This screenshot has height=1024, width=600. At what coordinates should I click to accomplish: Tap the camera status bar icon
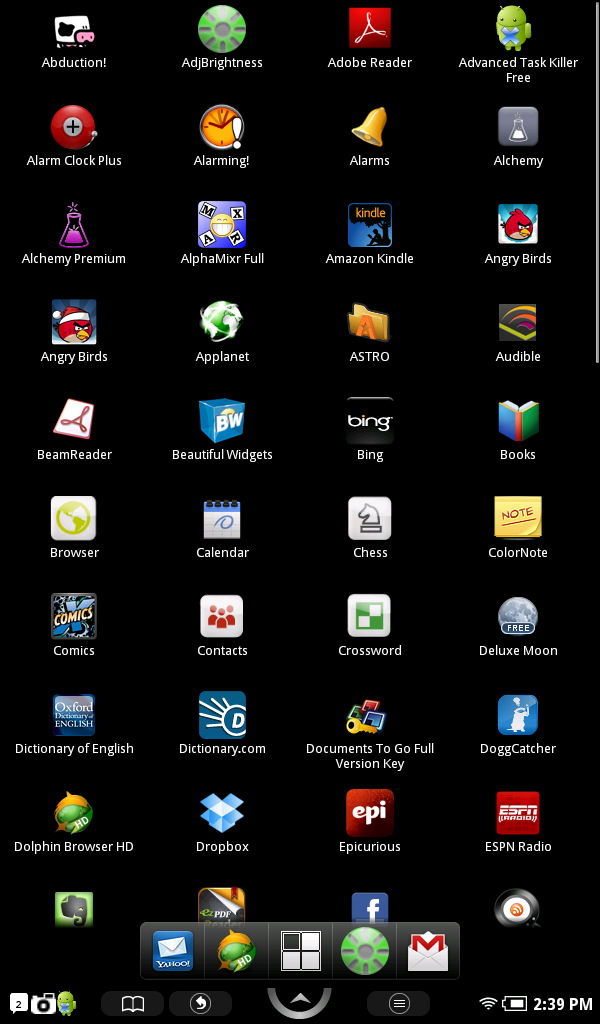point(44,1003)
